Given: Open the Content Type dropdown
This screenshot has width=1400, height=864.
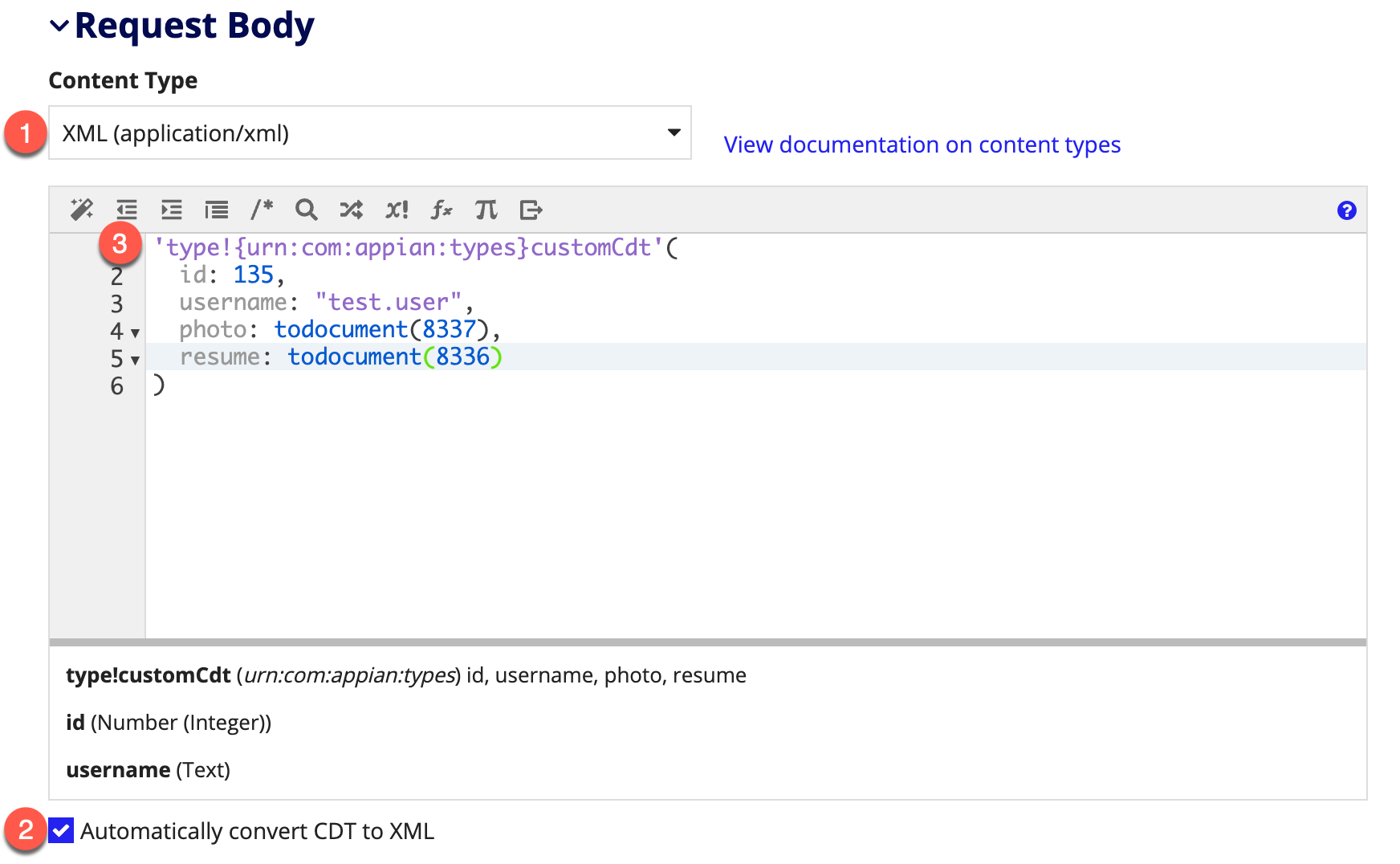Looking at the screenshot, I should (x=370, y=132).
